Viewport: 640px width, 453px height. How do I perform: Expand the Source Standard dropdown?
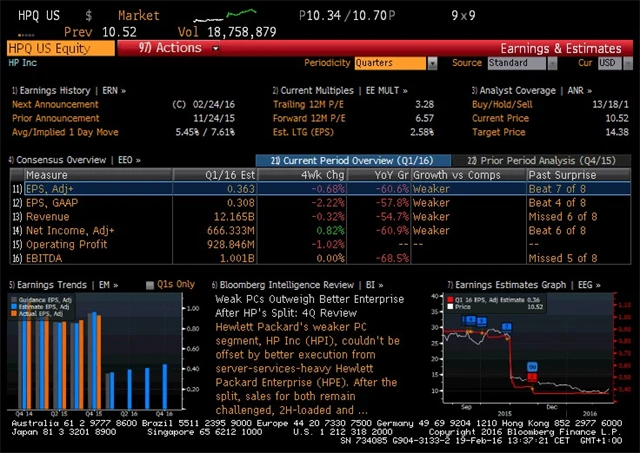pos(520,62)
